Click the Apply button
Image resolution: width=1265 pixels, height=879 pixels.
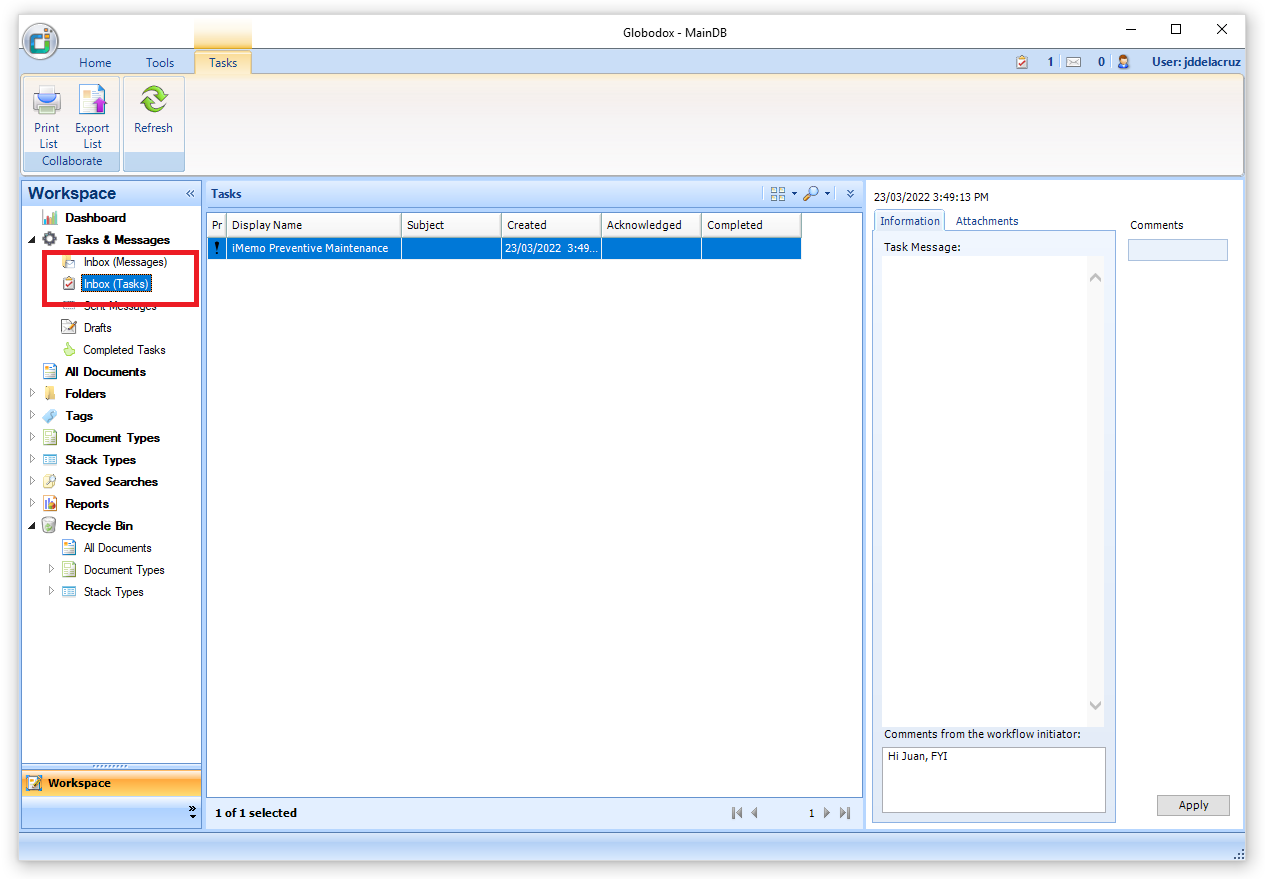tap(1193, 805)
